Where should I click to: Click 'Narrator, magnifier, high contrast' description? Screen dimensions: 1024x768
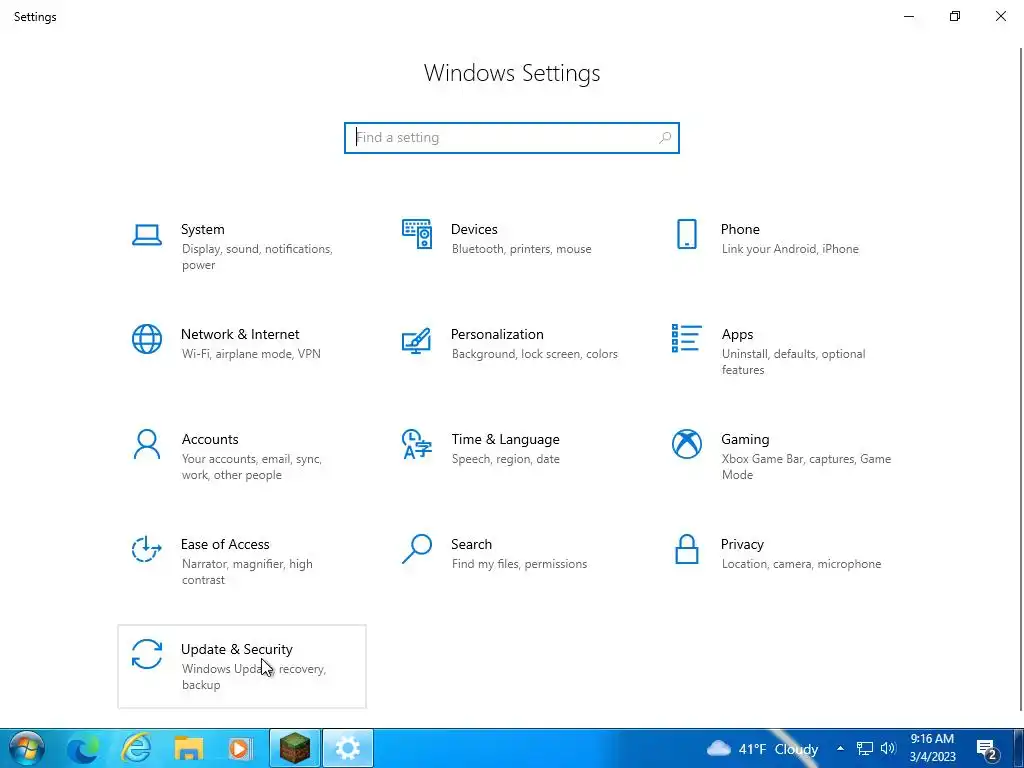[x=247, y=572]
